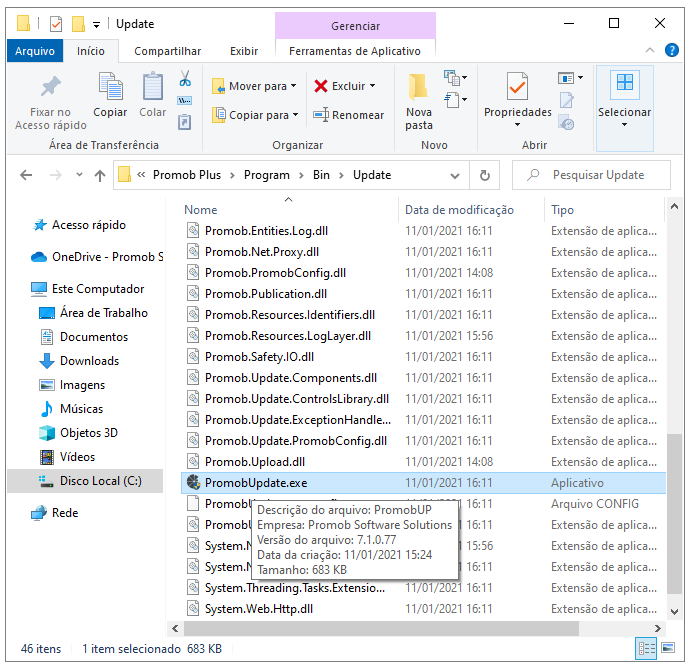Select the PromobUpdate.exe file
This screenshot has height=670, width=693.
[423, 483]
